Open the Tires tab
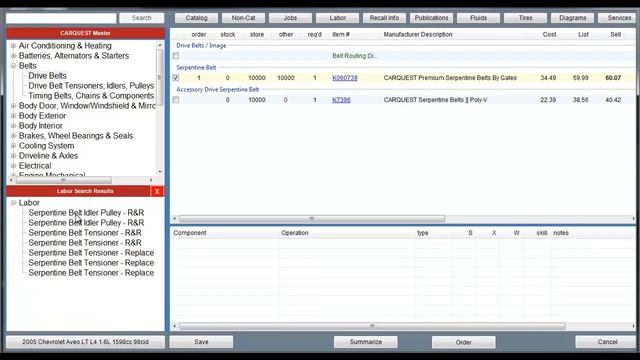640x360 pixels. click(525, 18)
